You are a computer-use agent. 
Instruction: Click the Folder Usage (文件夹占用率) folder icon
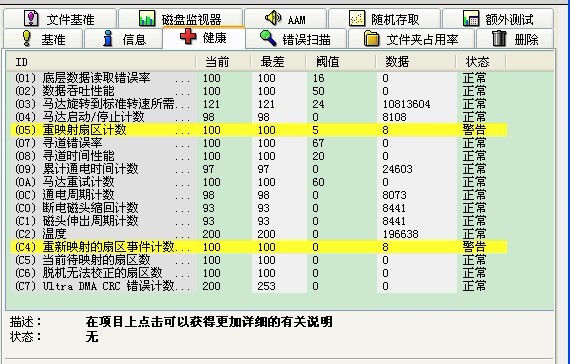pos(372,39)
